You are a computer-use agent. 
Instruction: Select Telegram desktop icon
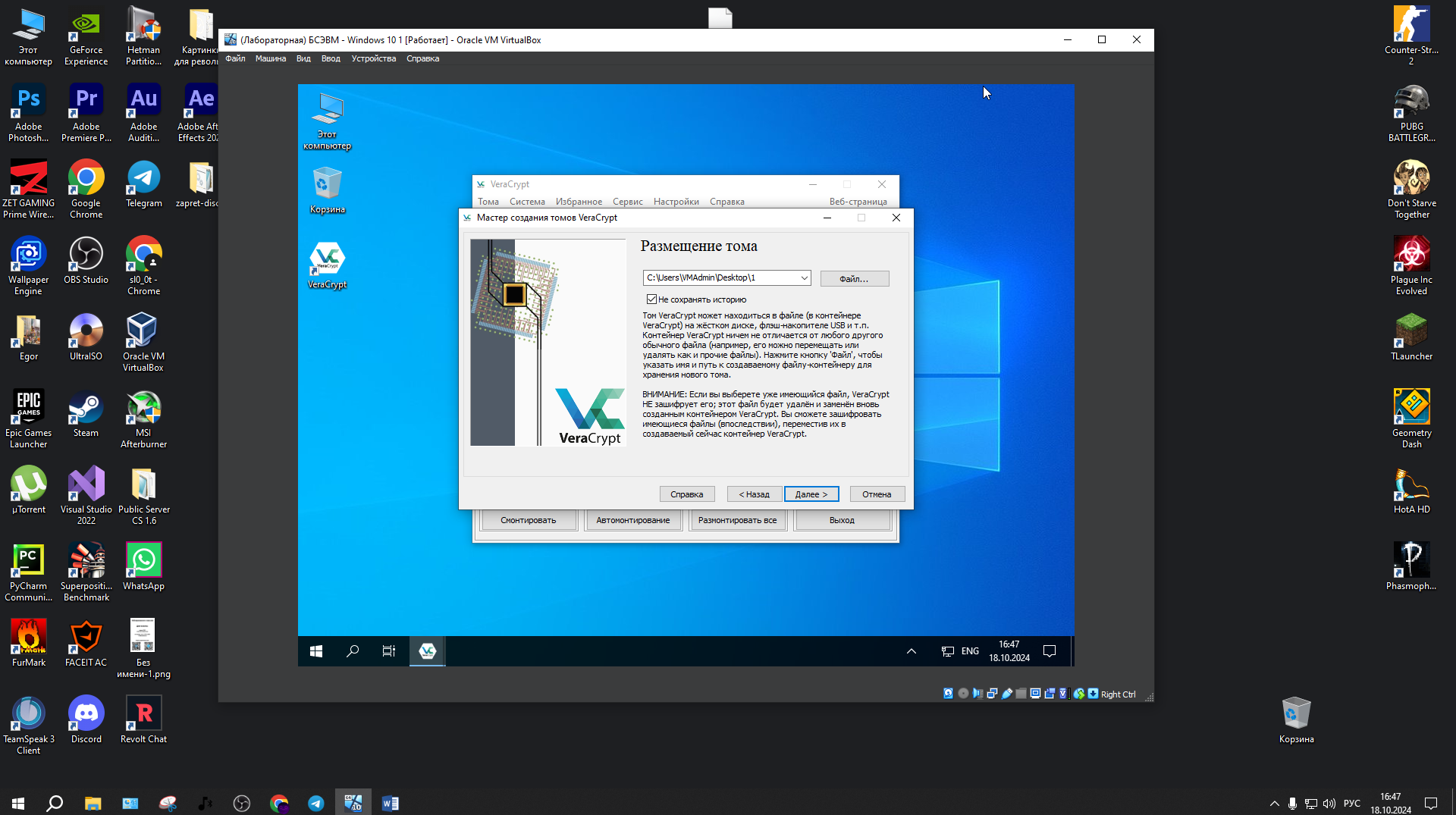pos(144,184)
